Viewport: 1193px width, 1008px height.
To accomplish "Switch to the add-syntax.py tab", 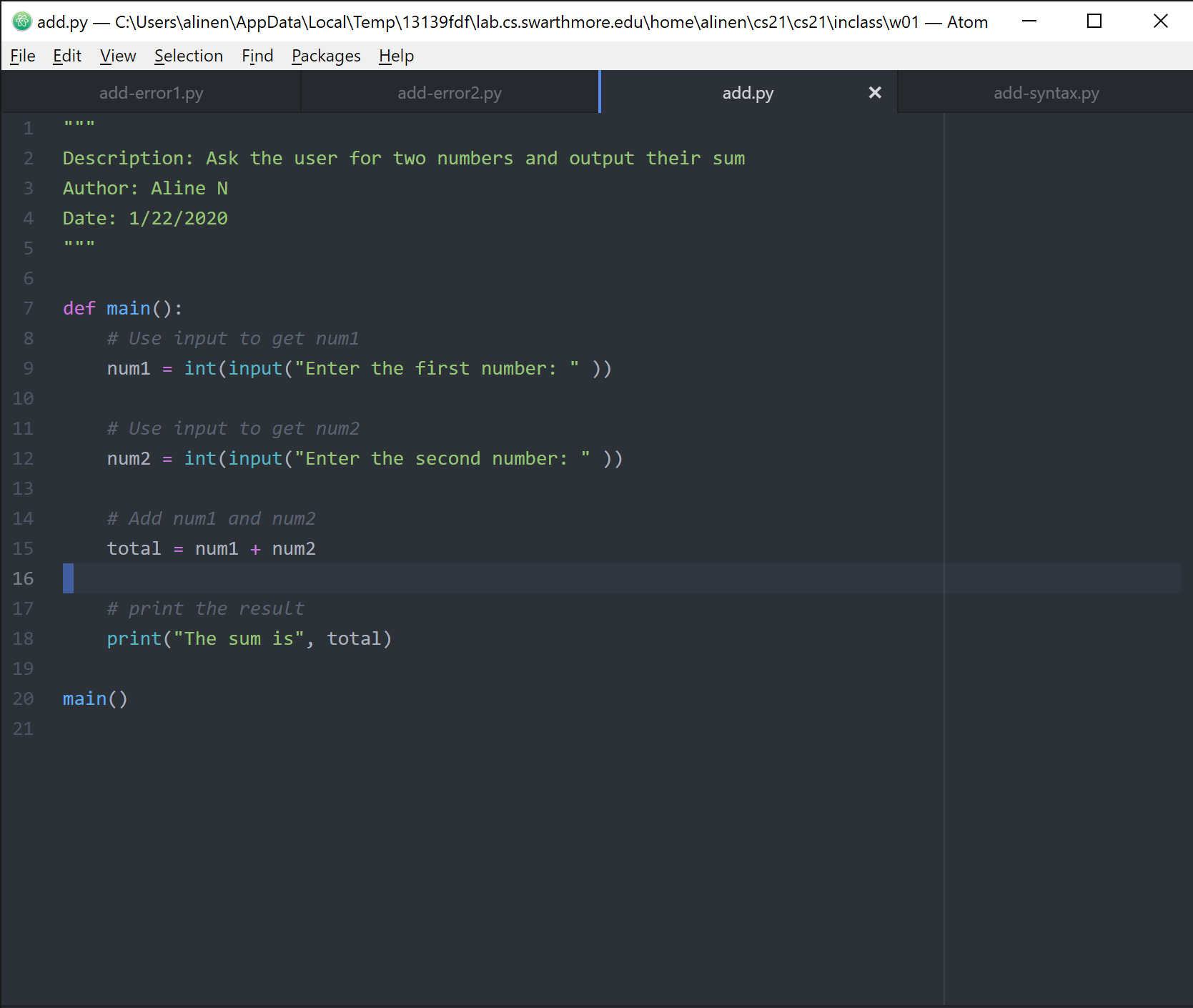I will click(1046, 93).
